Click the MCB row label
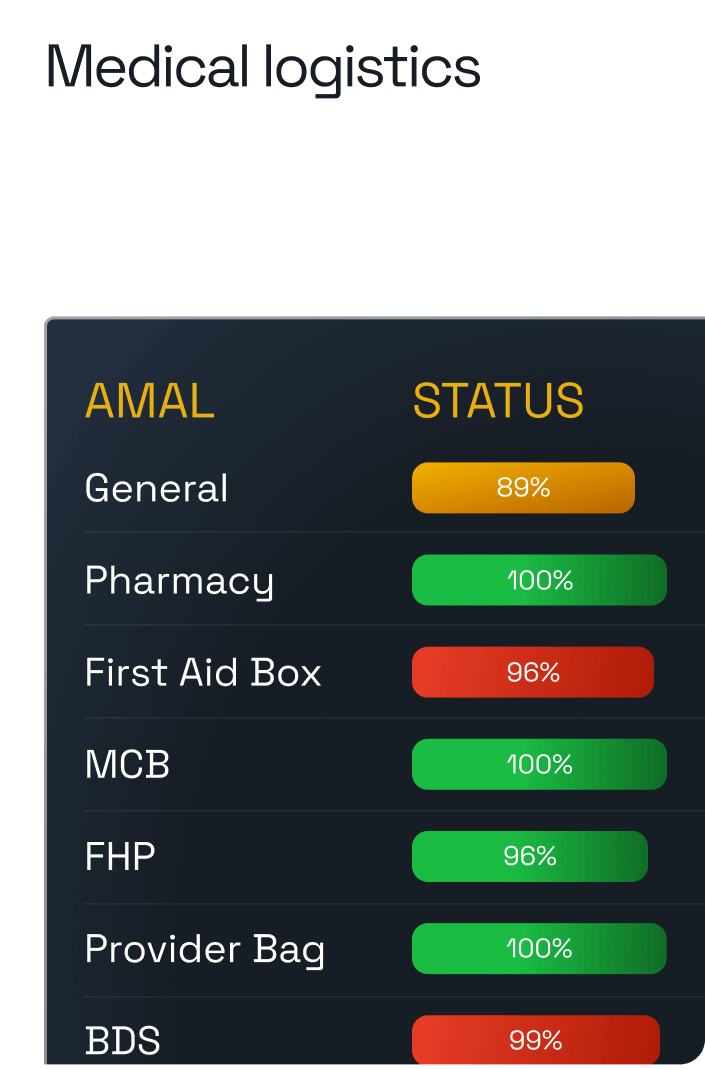 127,765
